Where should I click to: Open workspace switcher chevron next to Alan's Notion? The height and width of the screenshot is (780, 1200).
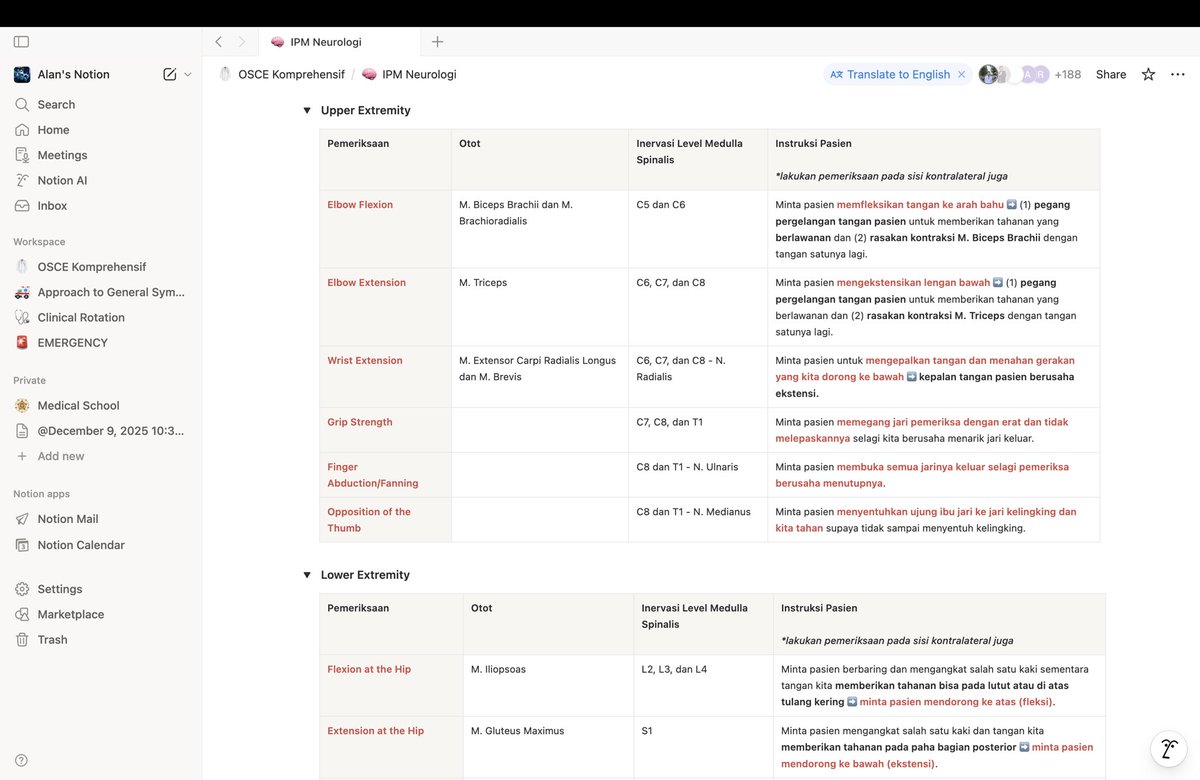click(x=187, y=74)
